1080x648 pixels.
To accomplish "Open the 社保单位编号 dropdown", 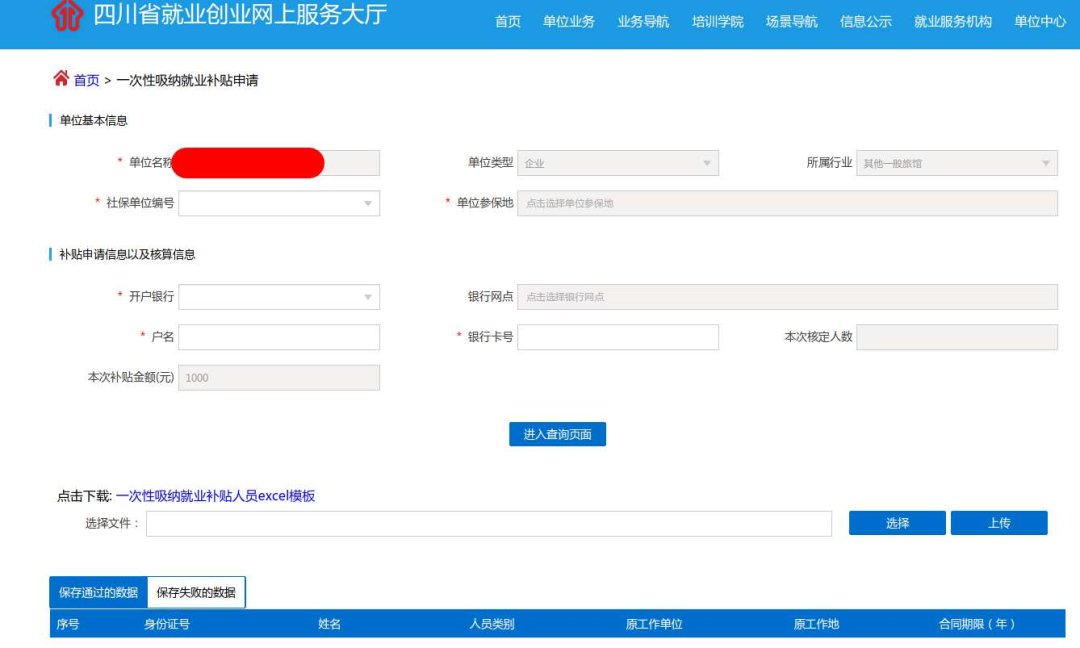I will click(x=369, y=203).
